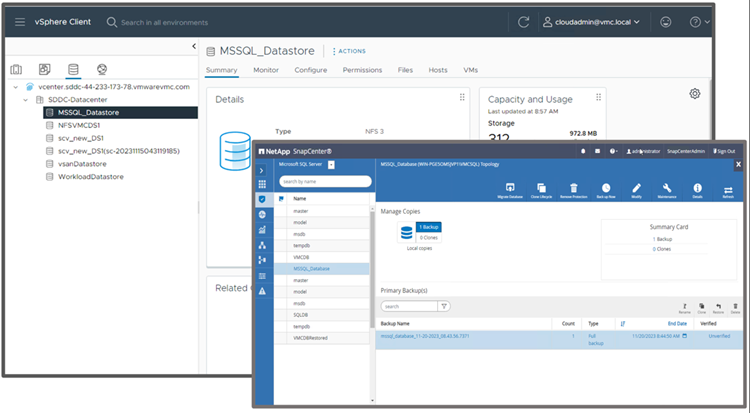Screen dimensions: 750x413
Task: Open the Maintenance wrench icon
Action: coord(666,188)
